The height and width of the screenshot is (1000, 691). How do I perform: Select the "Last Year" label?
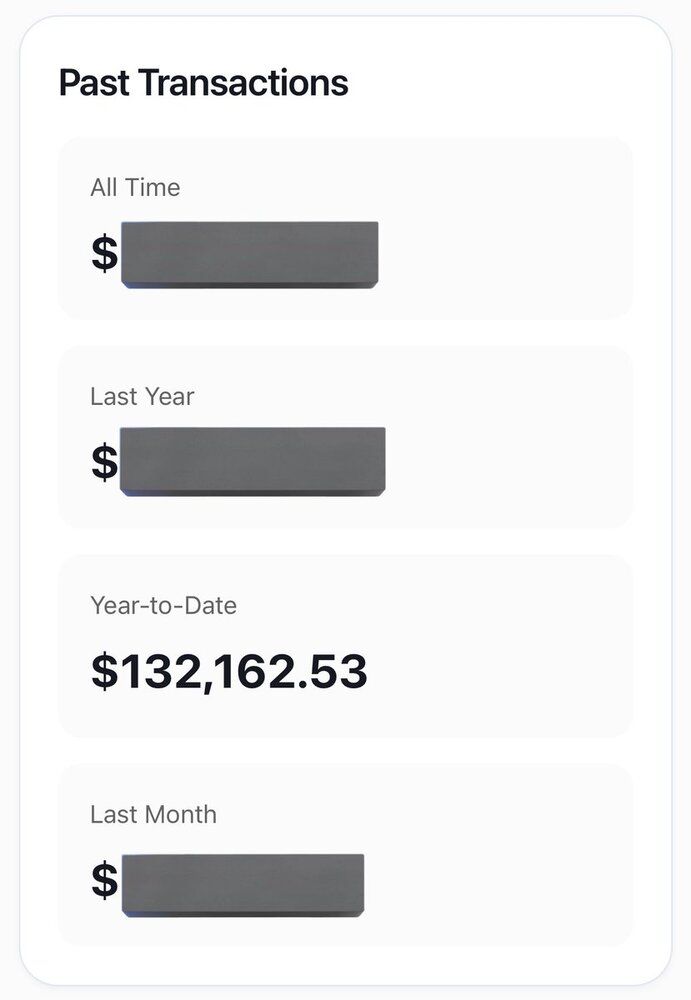pyautogui.click(x=142, y=396)
